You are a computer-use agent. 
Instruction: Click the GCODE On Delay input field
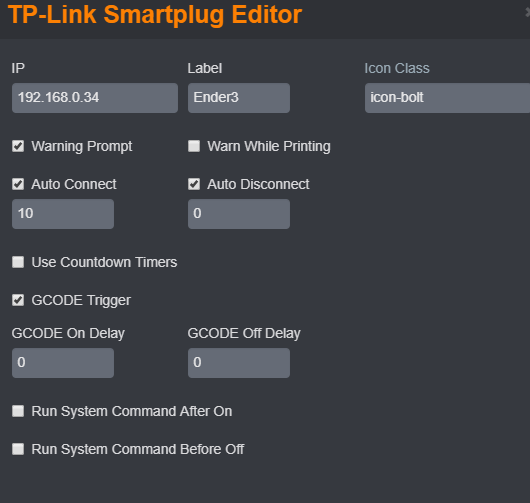coord(63,363)
